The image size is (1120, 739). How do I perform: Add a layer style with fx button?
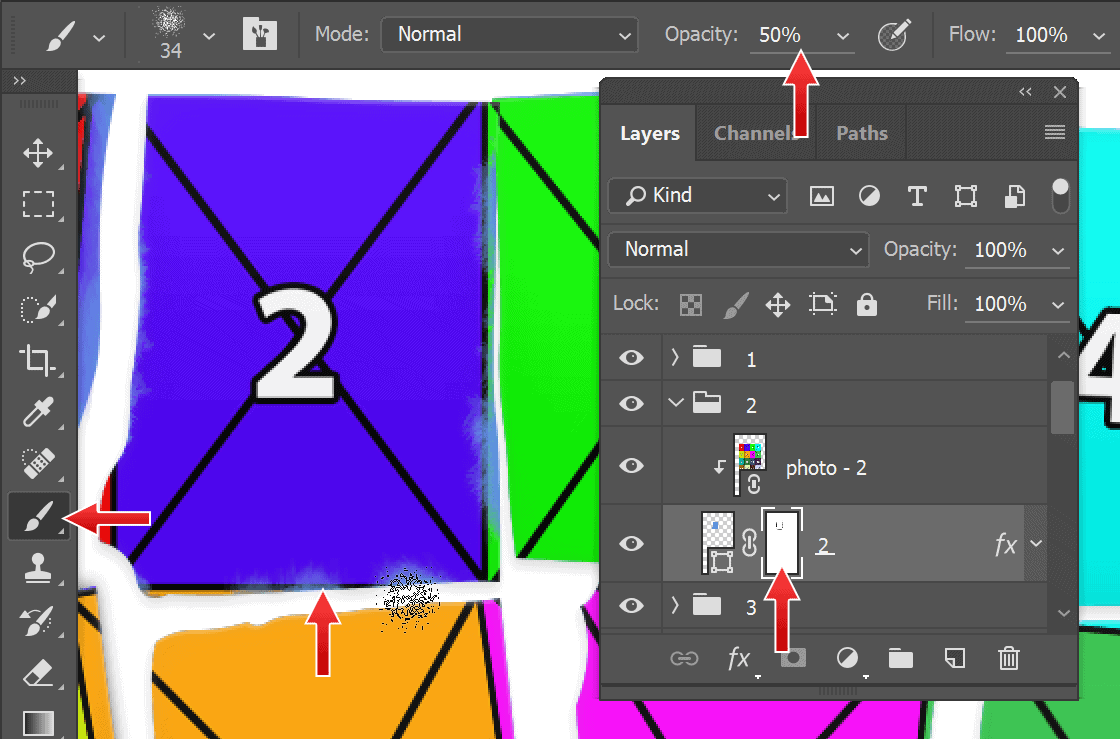point(739,658)
